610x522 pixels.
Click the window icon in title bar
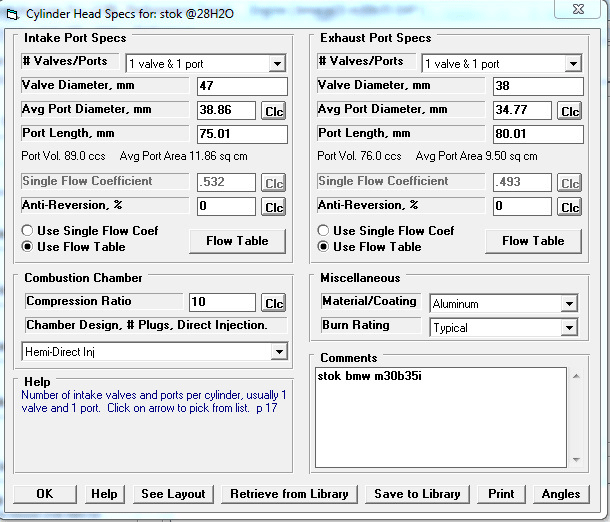pyautogui.click(x=12, y=15)
